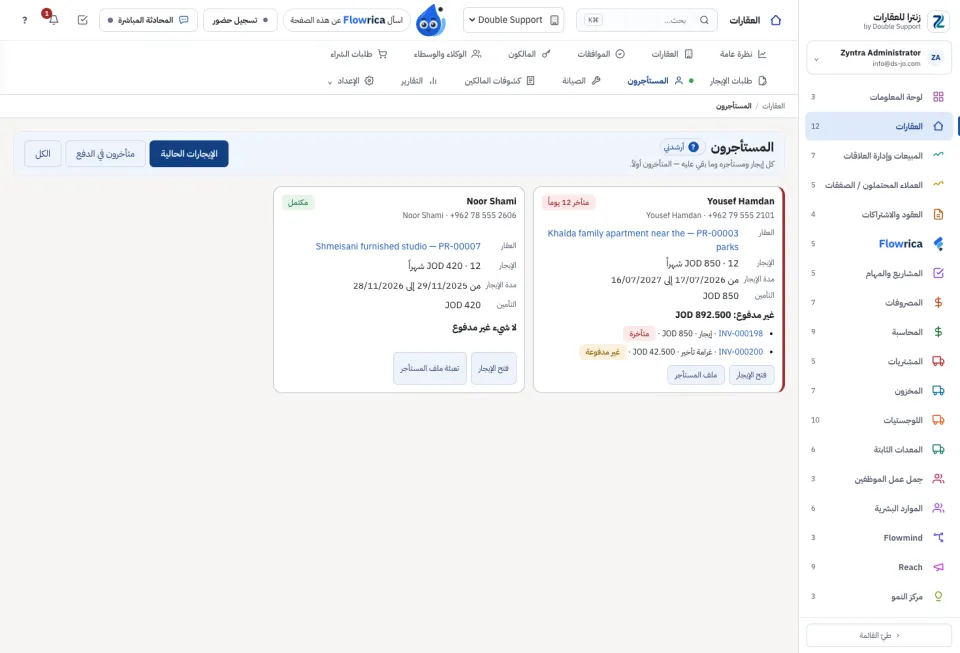The width and height of the screenshot is (960, 653).
Task: Select العقارات item in the sidebar
Action: pyautogui.click(x=879, y=126)
